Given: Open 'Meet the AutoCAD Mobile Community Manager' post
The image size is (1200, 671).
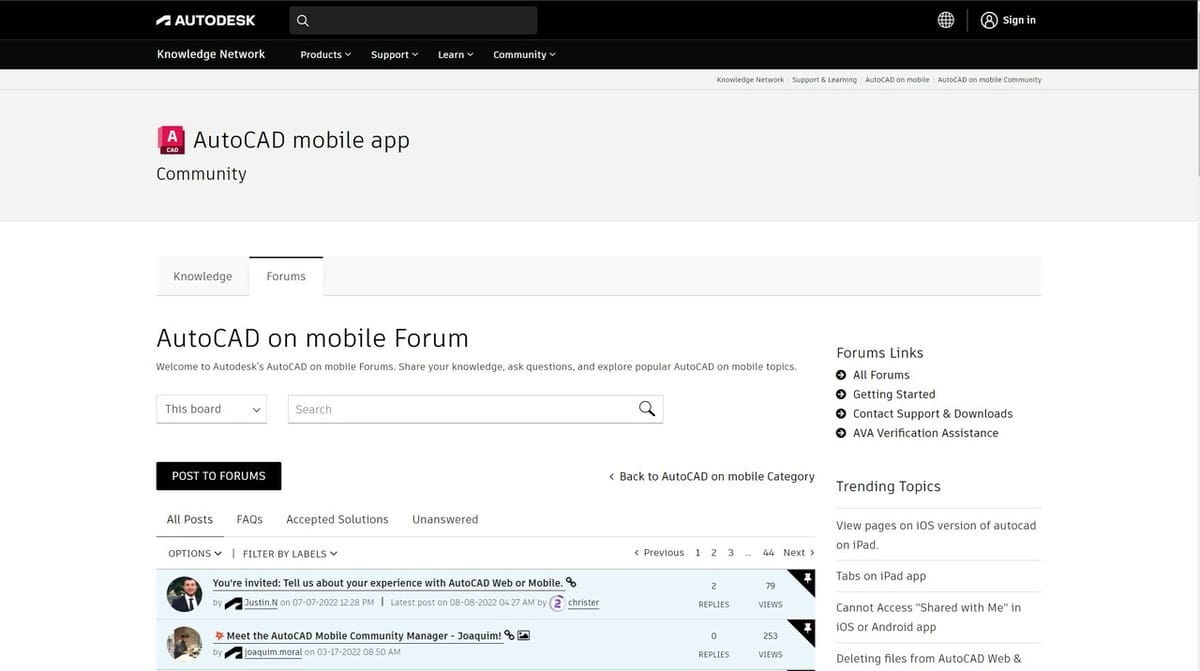Looking at the screenshot, I should coord(364,635).
